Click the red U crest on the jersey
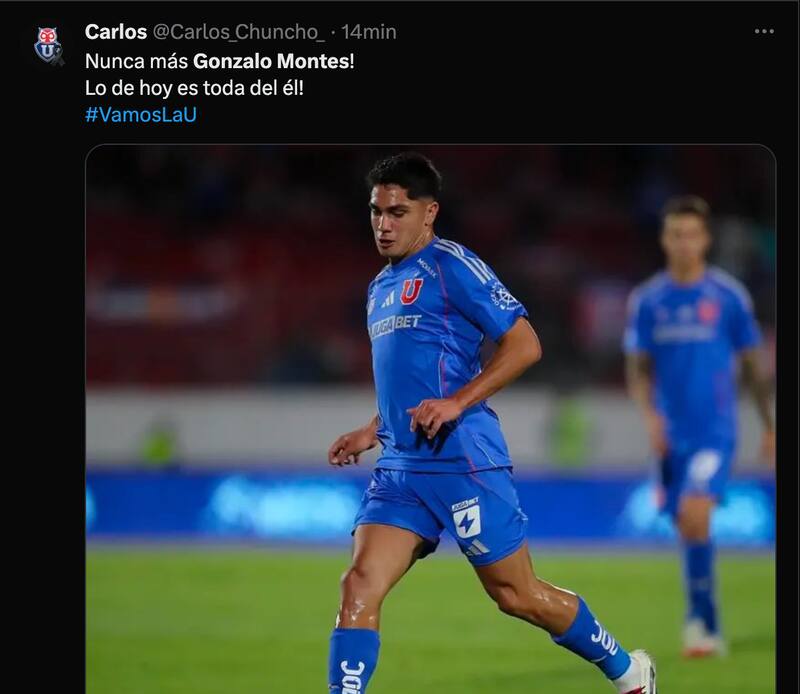The image size is (800, 694). 411,291
